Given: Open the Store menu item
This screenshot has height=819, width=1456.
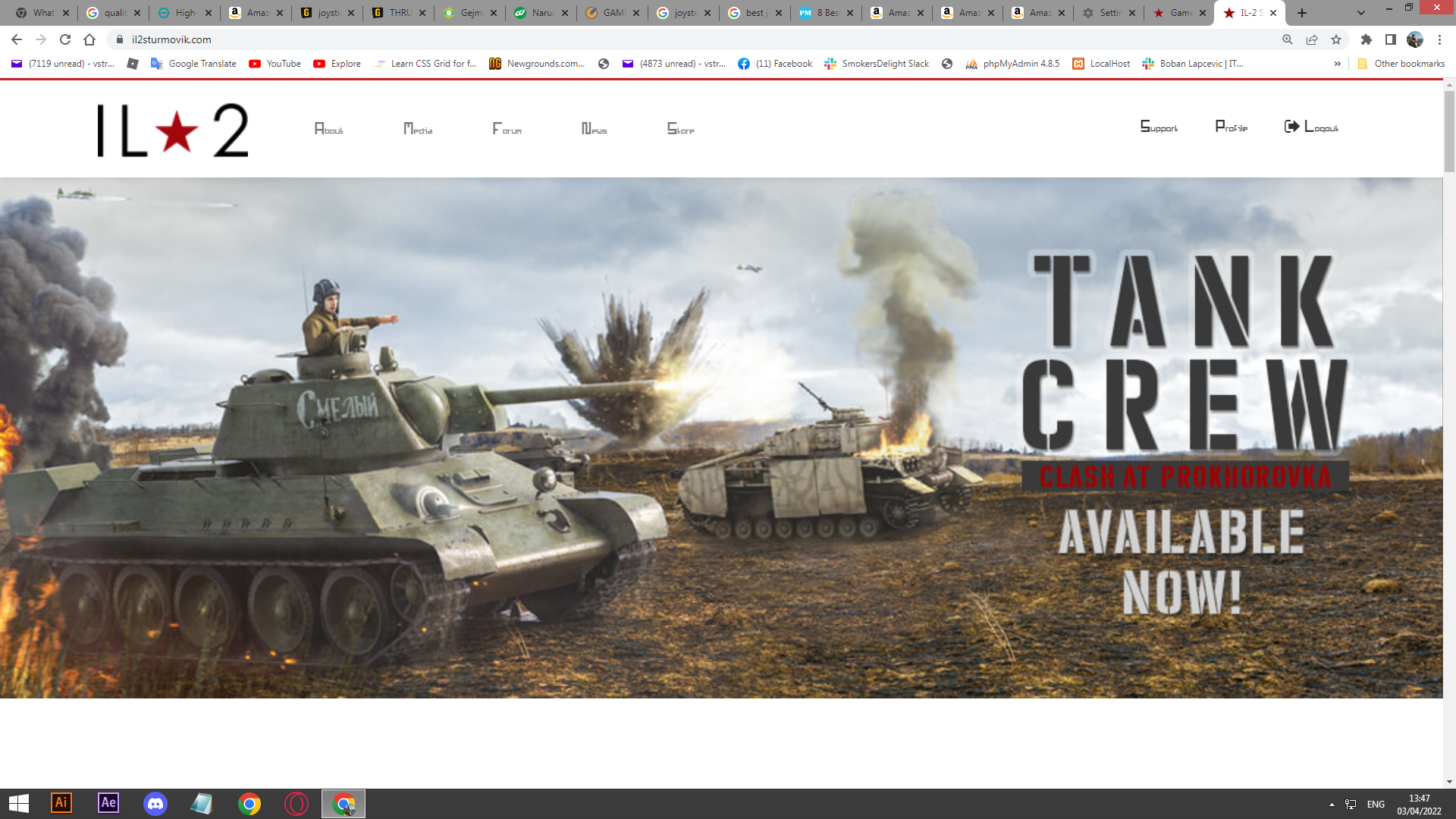Looking at the screenshot, I should click(680, 129).
